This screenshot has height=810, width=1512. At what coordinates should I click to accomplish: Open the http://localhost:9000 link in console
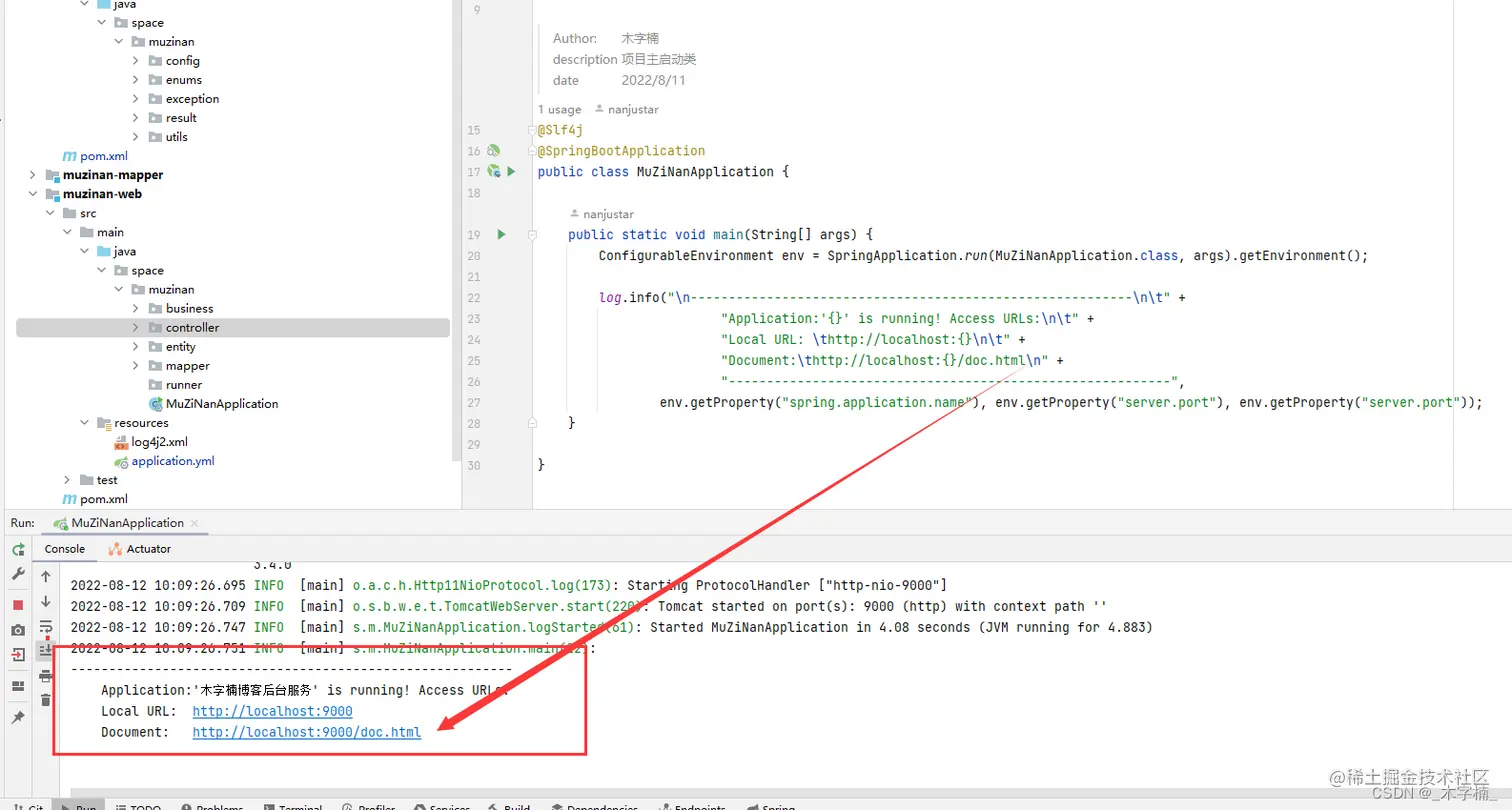click(x=272, y=711)
